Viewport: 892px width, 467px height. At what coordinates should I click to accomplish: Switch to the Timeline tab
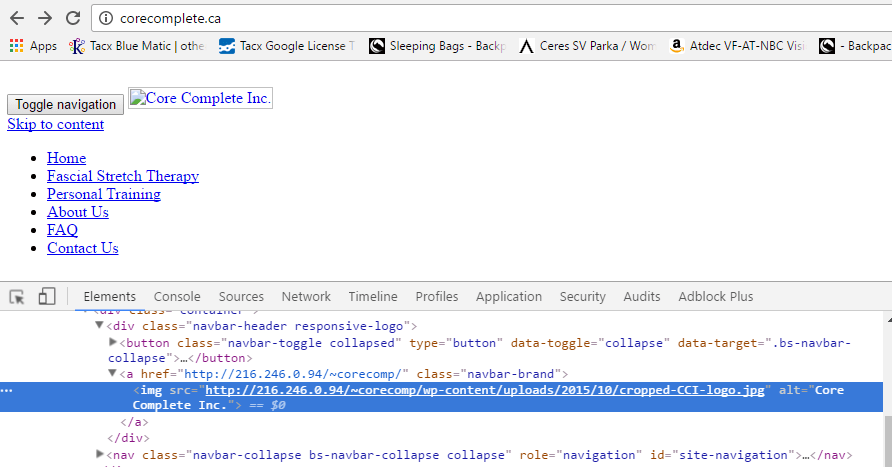pyautogui.click(x=373, y=296)
